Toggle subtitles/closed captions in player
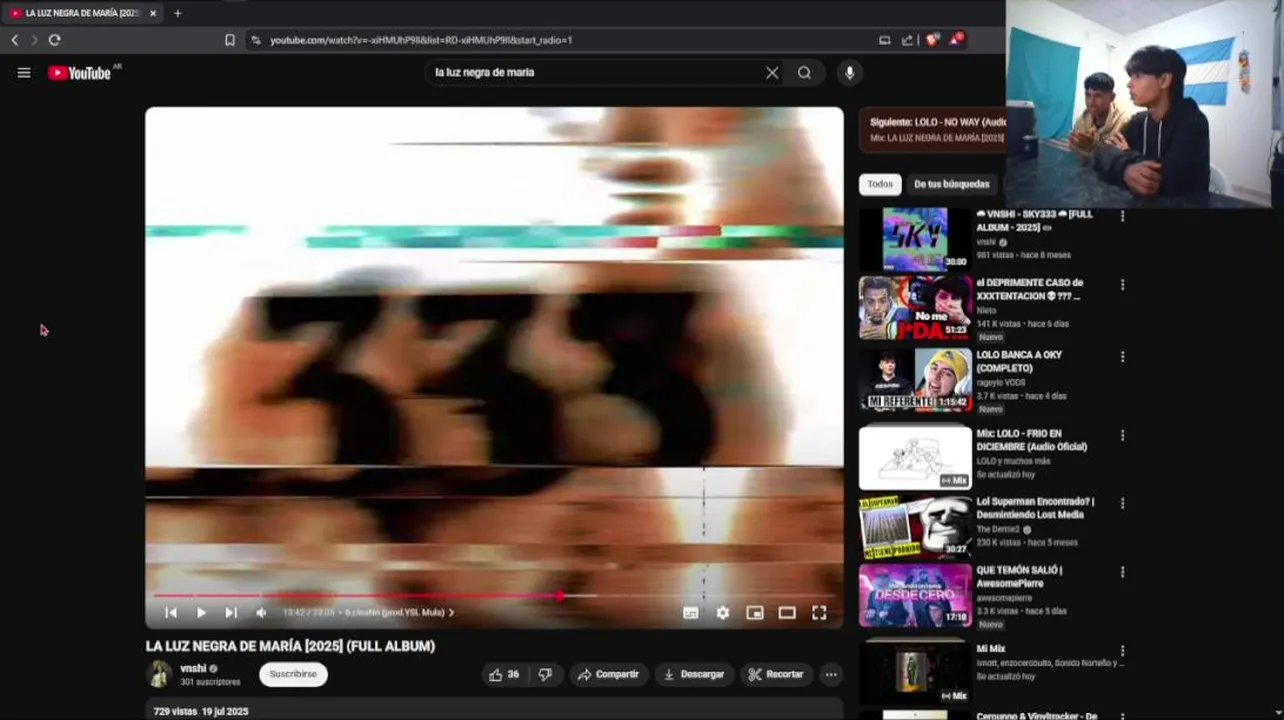Screen dimensions: 1284x720 point(691,613)
